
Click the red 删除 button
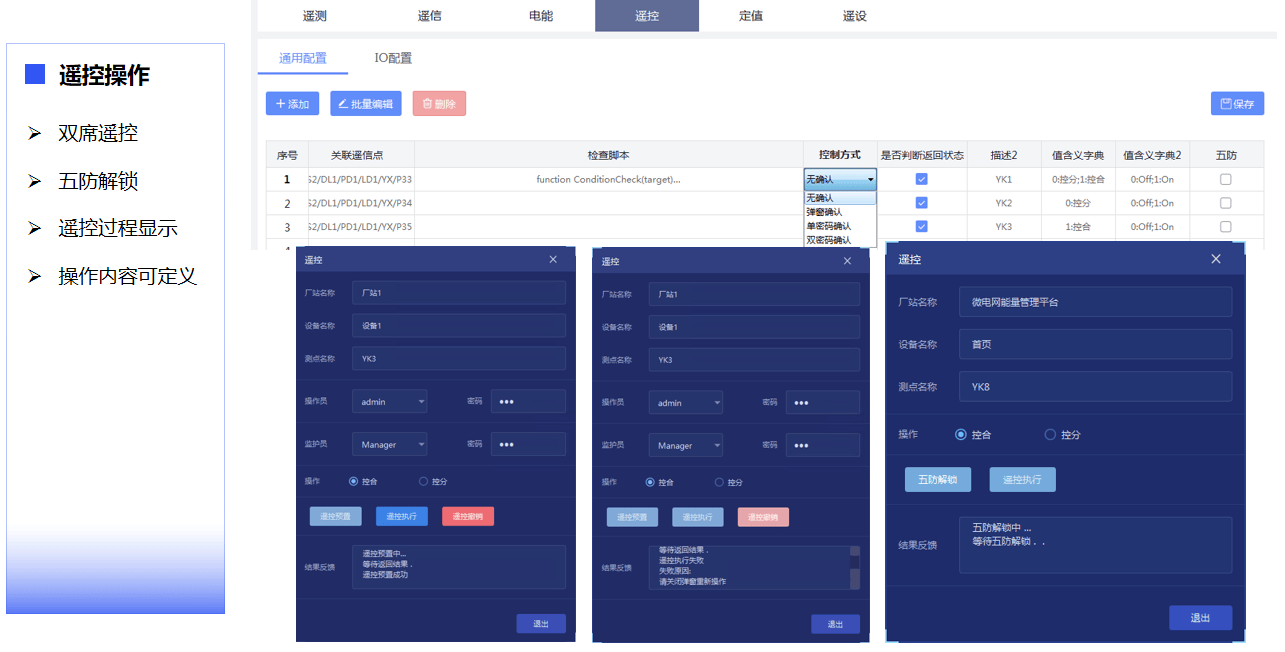[x=439, y=104]
